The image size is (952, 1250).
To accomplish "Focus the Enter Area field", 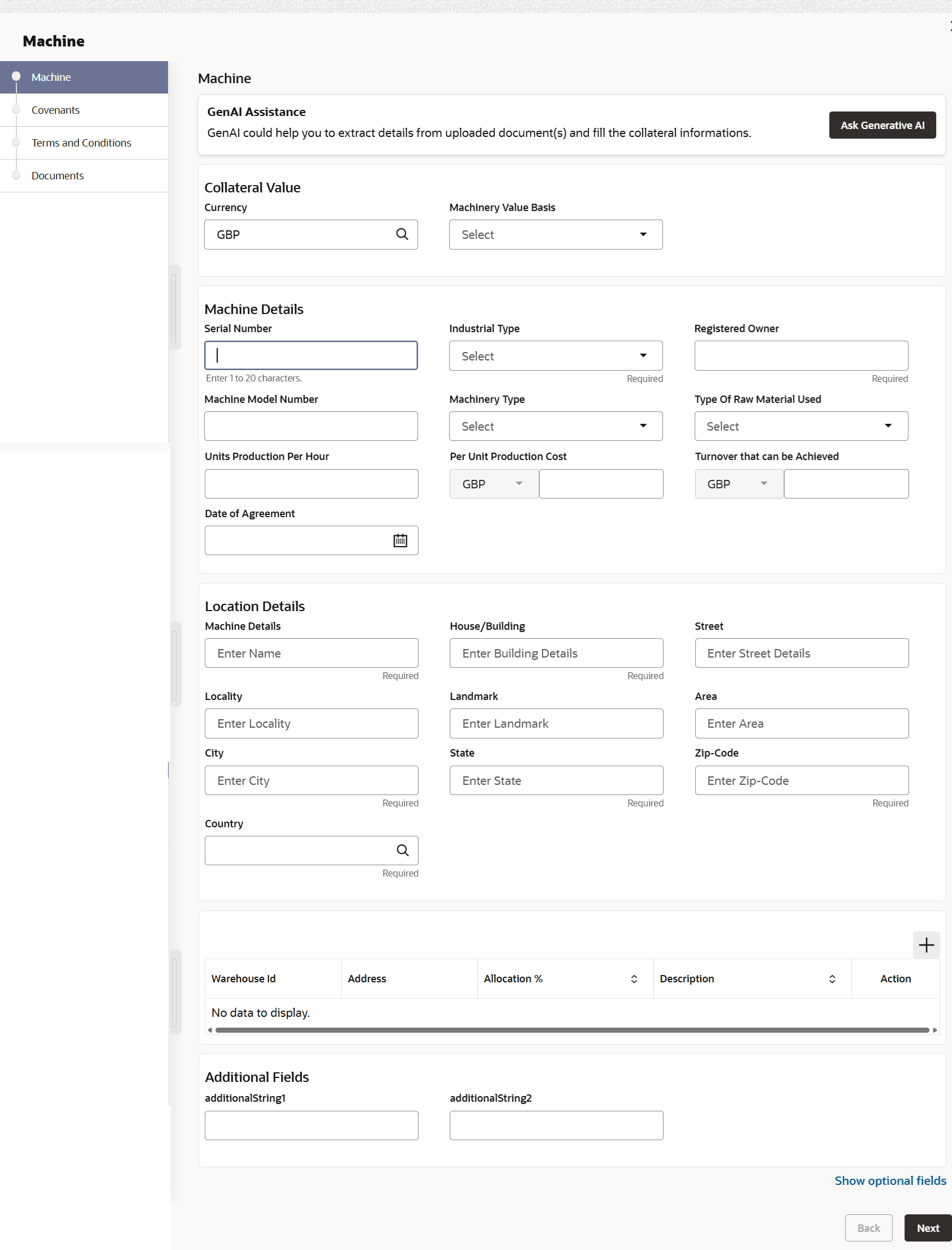I will 802,723.
